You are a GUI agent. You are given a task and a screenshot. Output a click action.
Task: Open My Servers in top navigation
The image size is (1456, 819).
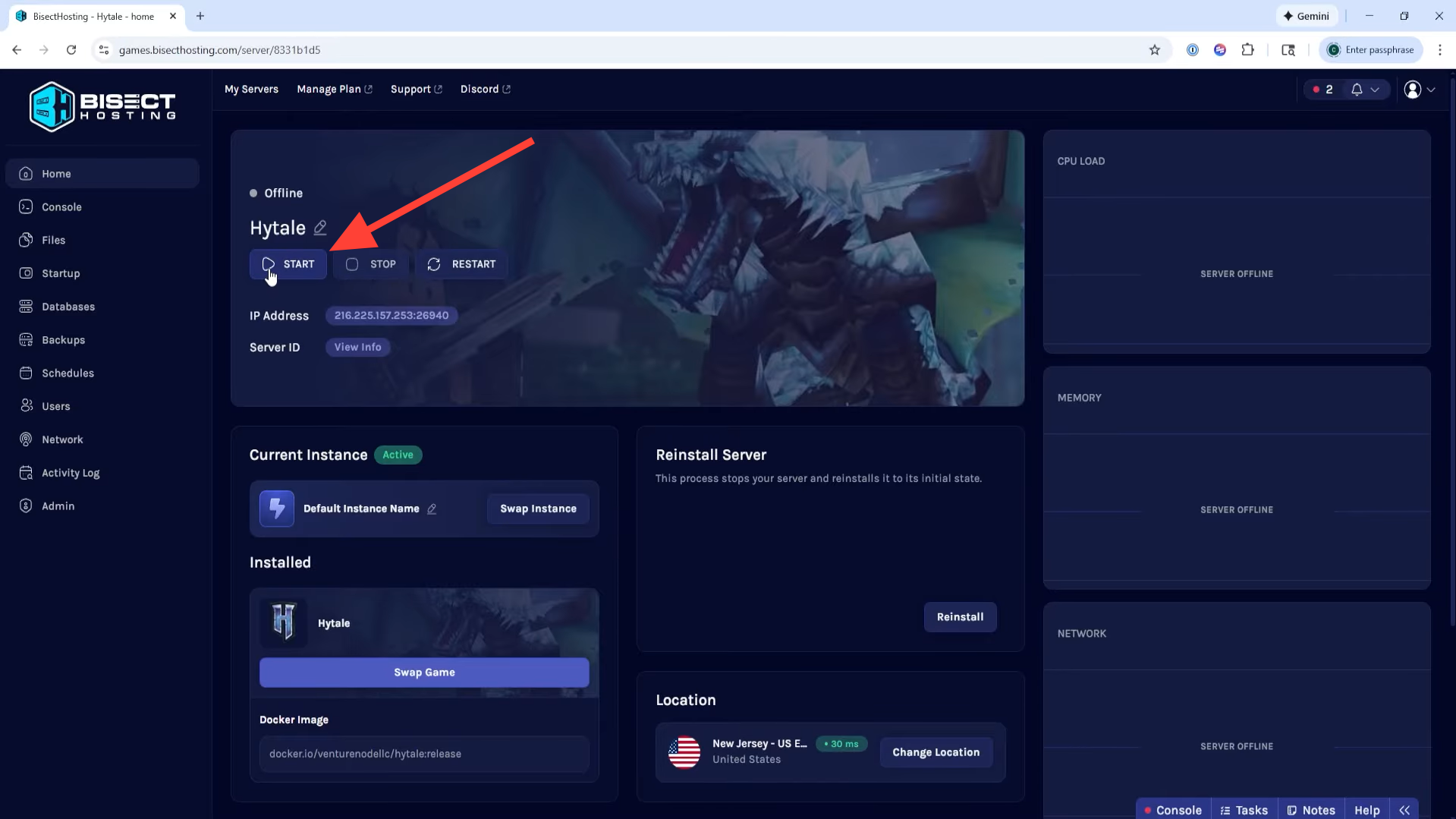251,90
